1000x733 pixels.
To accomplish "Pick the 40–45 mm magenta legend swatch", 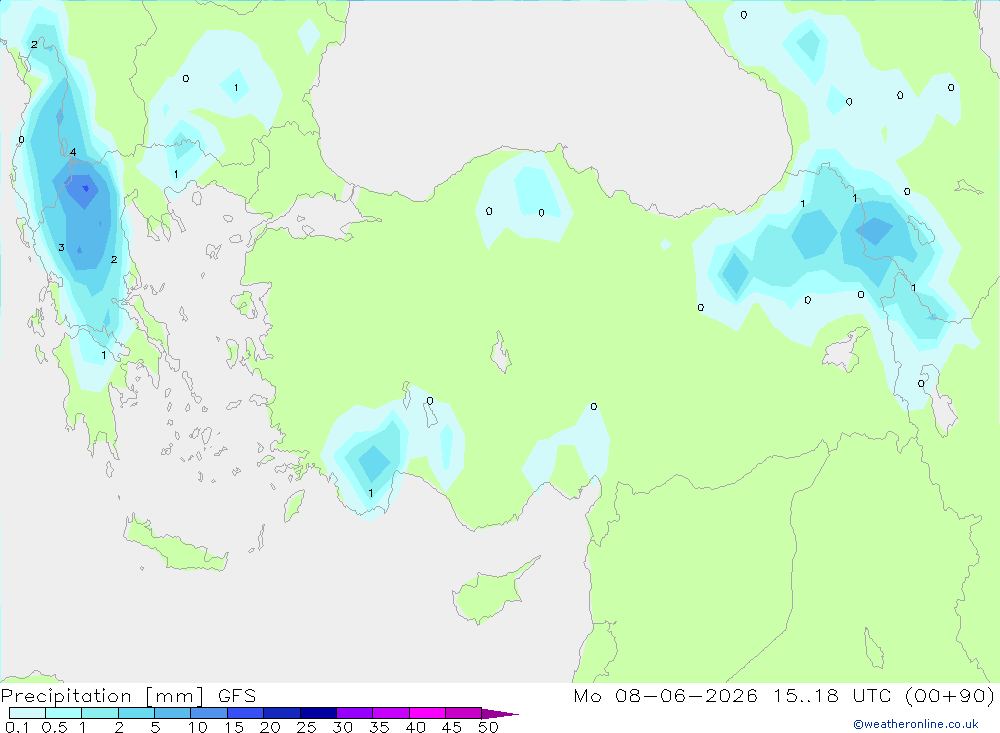I will point(427,713).
